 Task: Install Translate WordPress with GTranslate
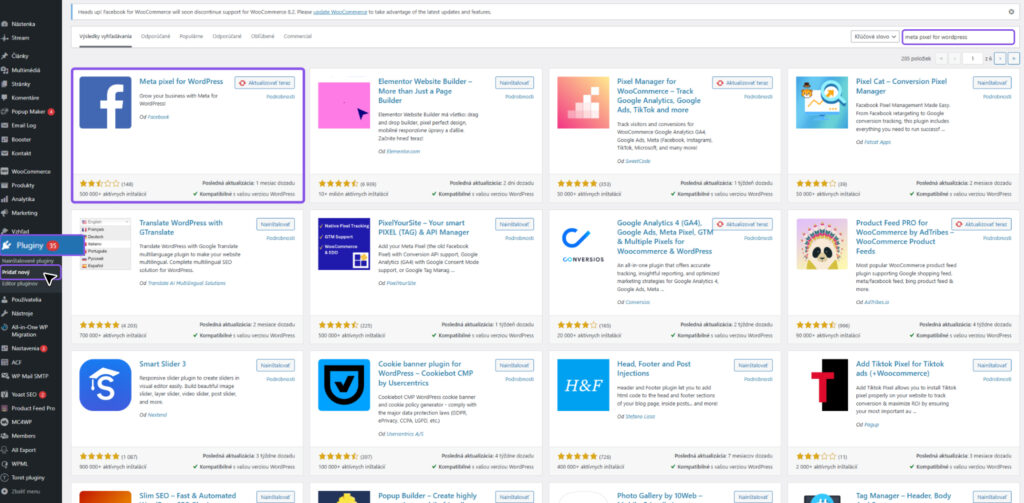point(275,224)
